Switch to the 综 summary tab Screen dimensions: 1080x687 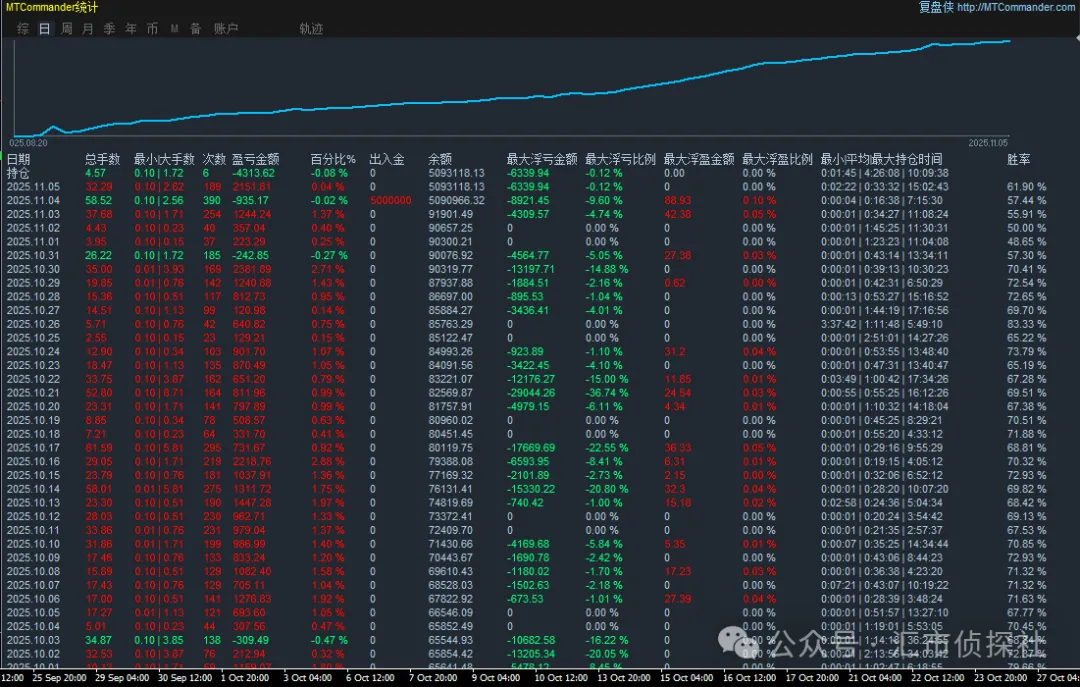tap(23, 29)
